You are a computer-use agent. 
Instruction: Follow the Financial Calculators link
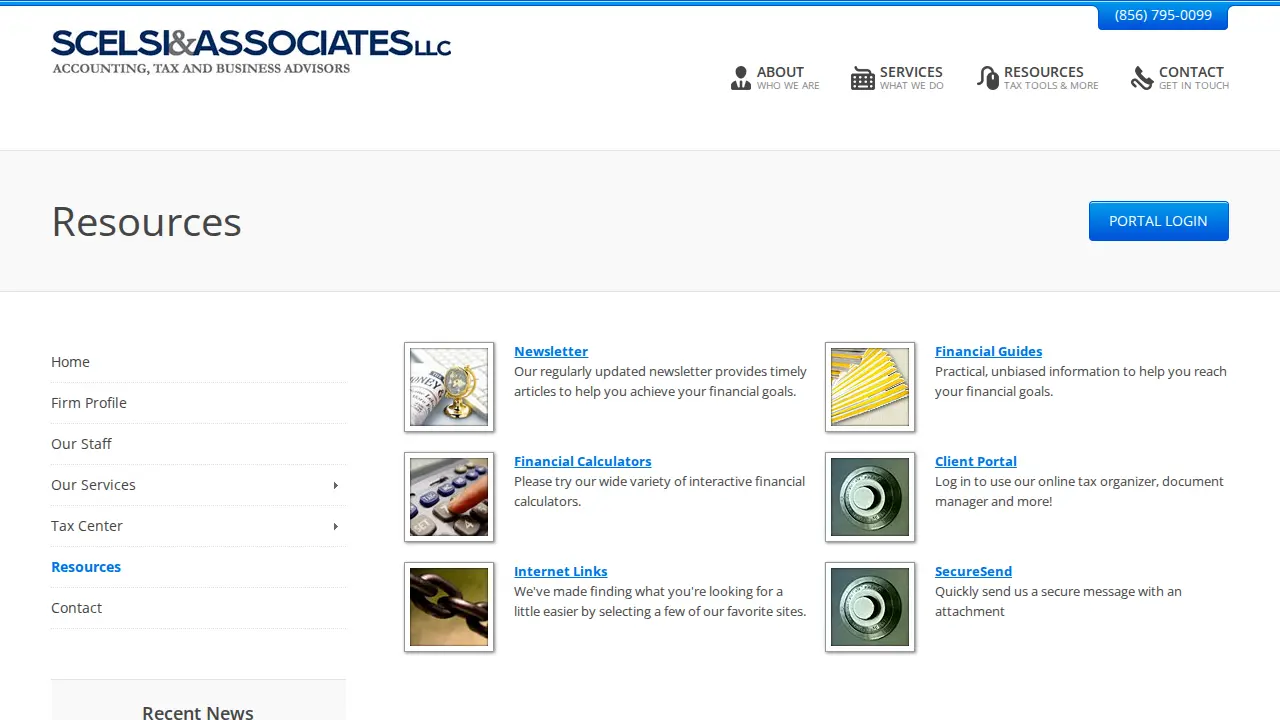click(x=582, y=461)
